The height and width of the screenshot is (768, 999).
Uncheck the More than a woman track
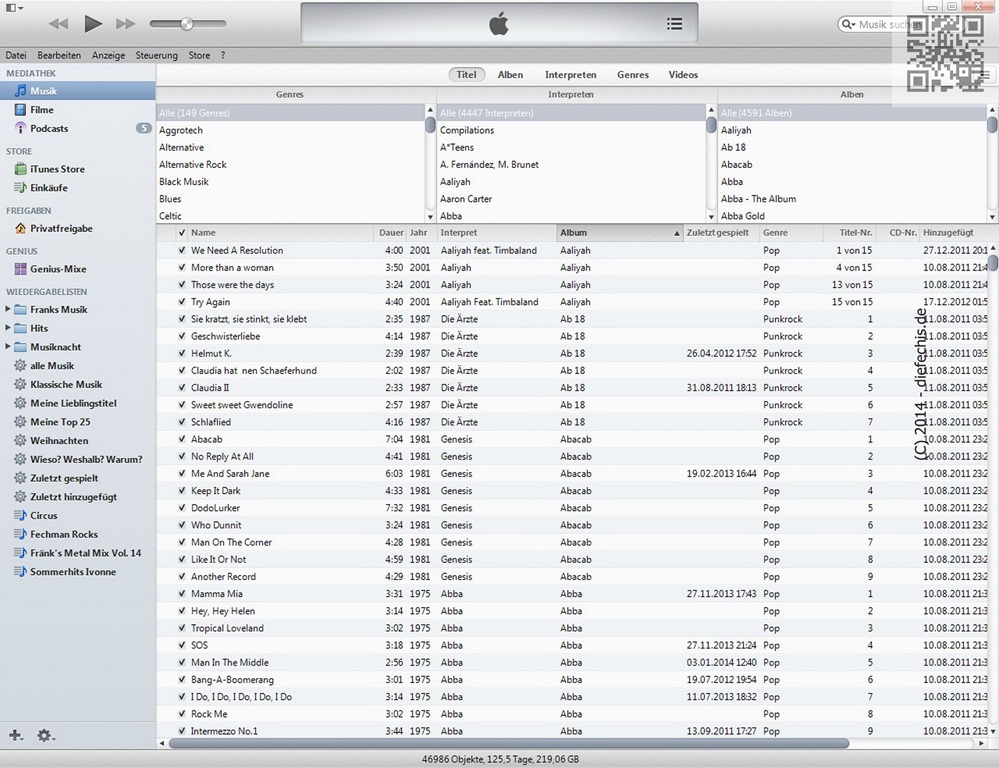182,268
